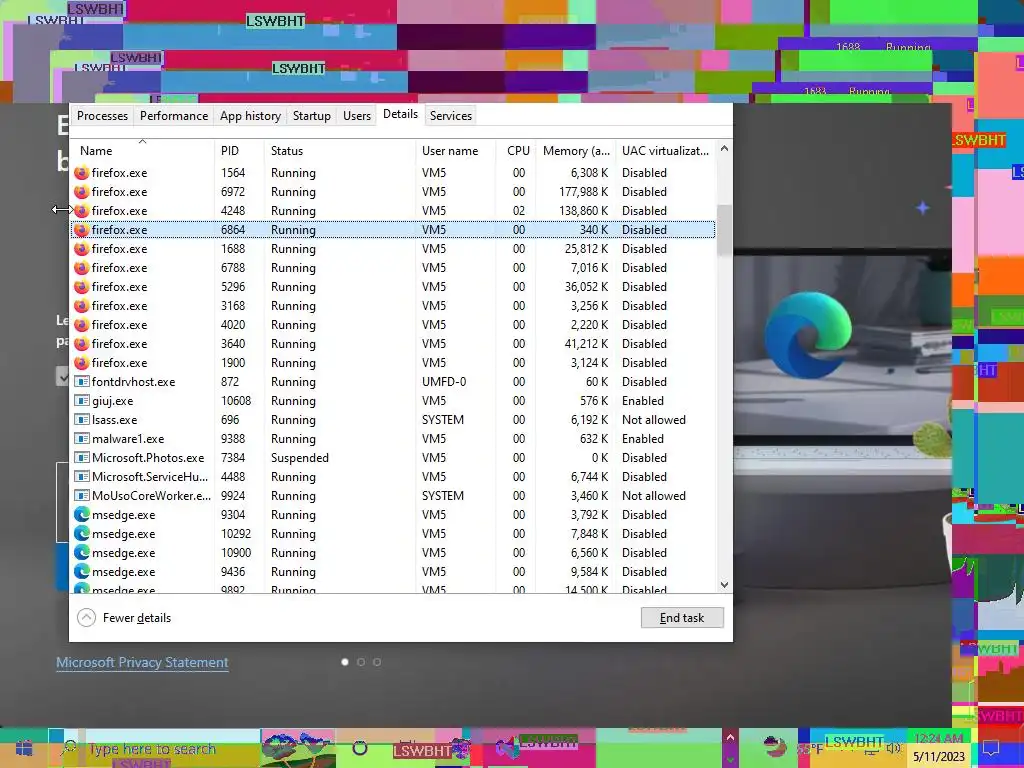Image resolution: width=1024 pixels, height=768 pixels.
Task: Sort by the Status column header
Action: pos(340,151)
